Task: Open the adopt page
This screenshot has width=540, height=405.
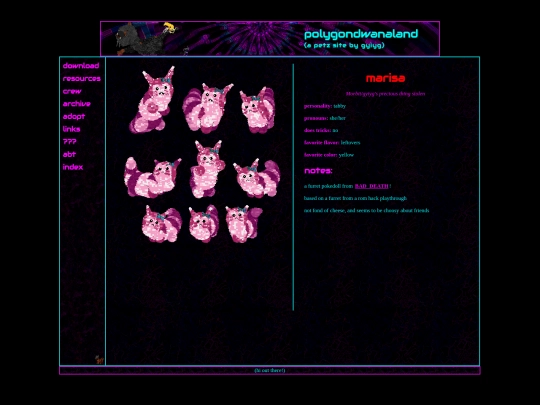Action: (74, 116)
